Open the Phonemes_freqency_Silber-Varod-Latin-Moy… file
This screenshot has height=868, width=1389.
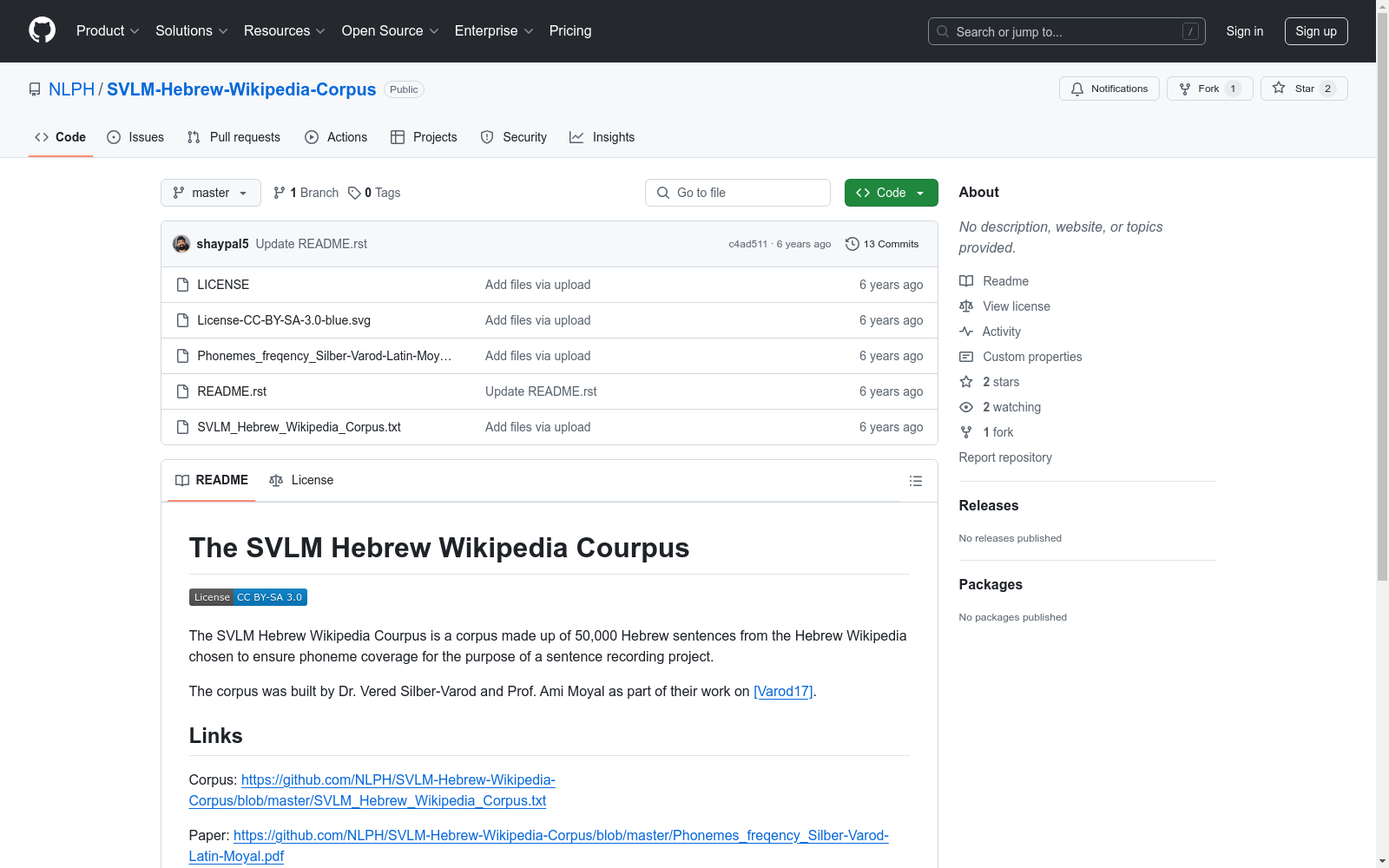click(x=325, y=356)
